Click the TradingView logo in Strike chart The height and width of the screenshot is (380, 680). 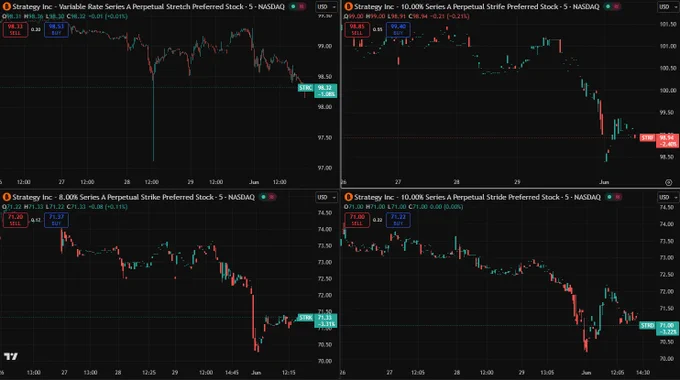11,356
